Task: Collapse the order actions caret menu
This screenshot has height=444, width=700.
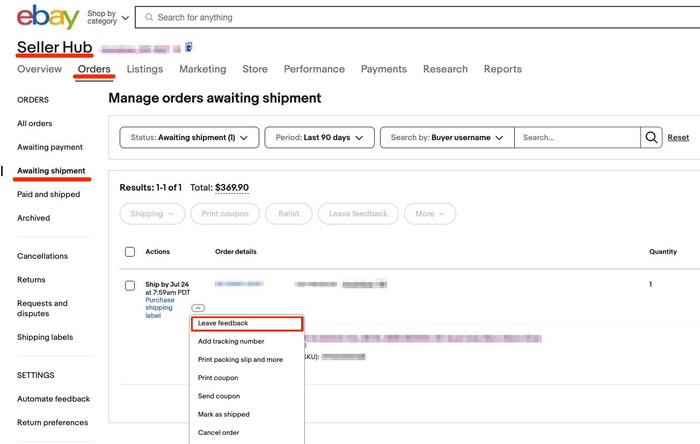Action: pos(198,308)
